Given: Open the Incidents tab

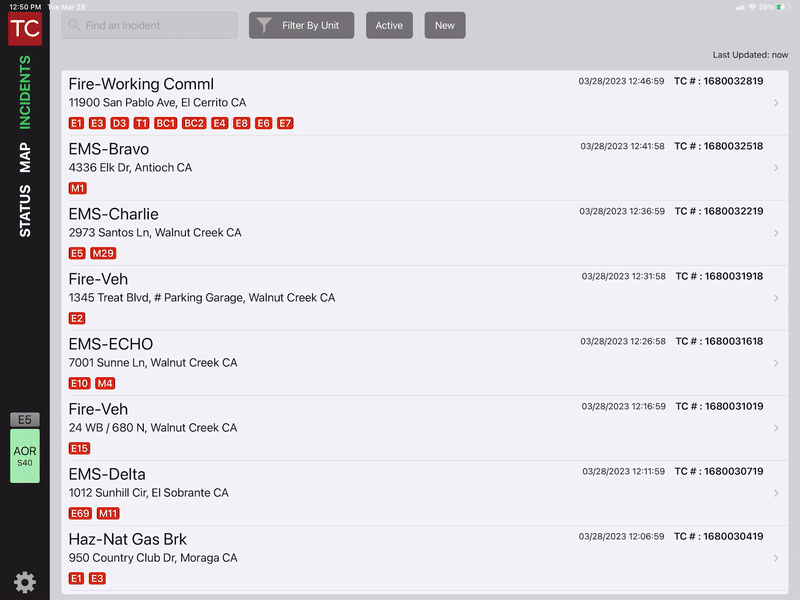Looking at the screenshot, I should tap(25, 93).
